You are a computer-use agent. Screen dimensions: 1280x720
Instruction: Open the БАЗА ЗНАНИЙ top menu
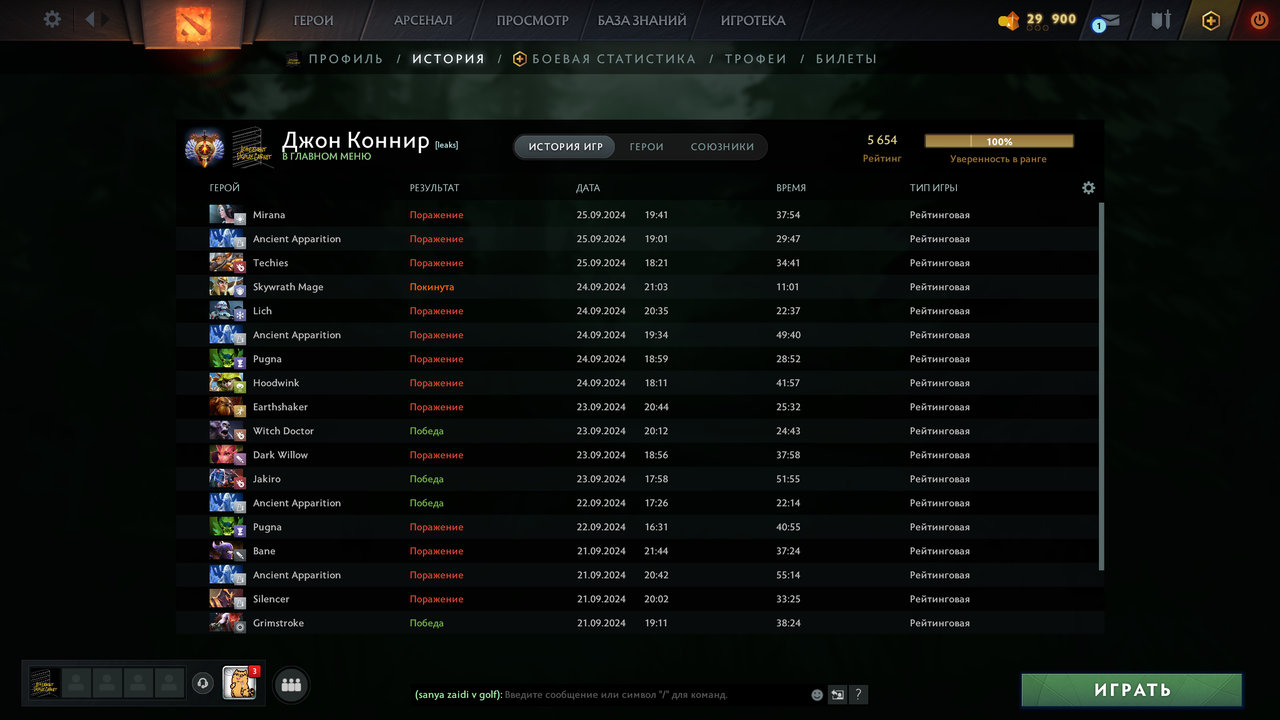[x=642, y=20]
